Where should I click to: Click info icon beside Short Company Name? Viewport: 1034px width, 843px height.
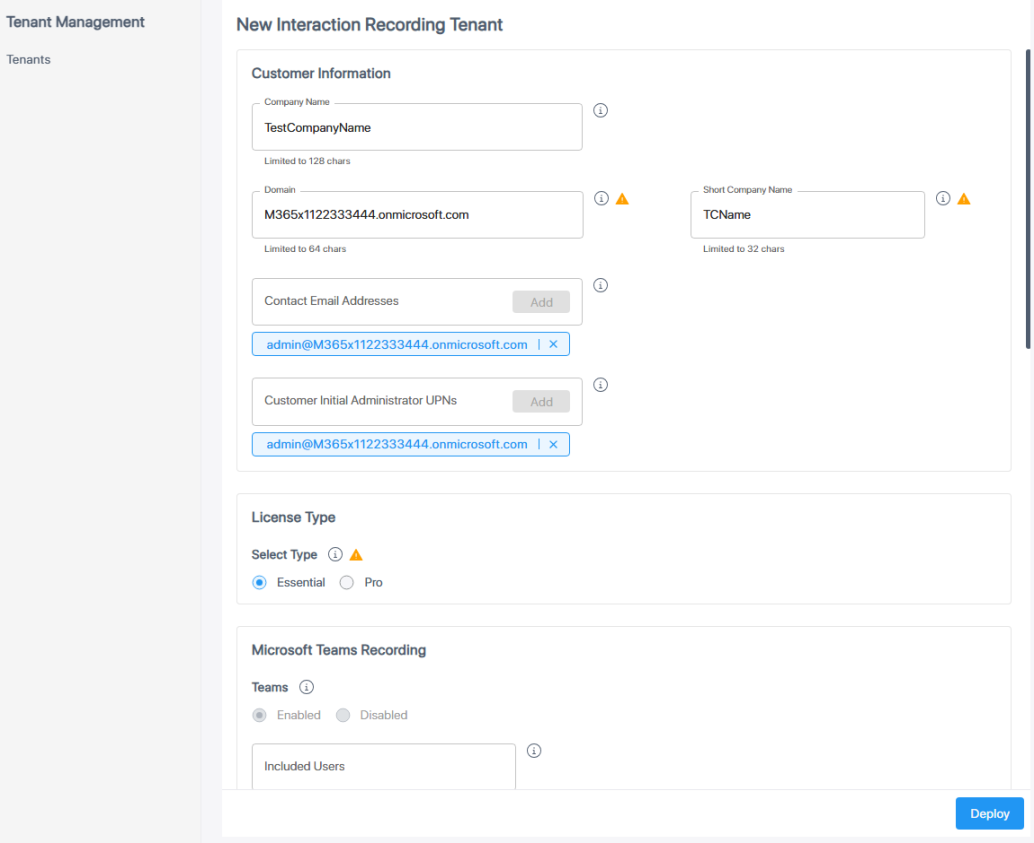(x=943, y=199)
